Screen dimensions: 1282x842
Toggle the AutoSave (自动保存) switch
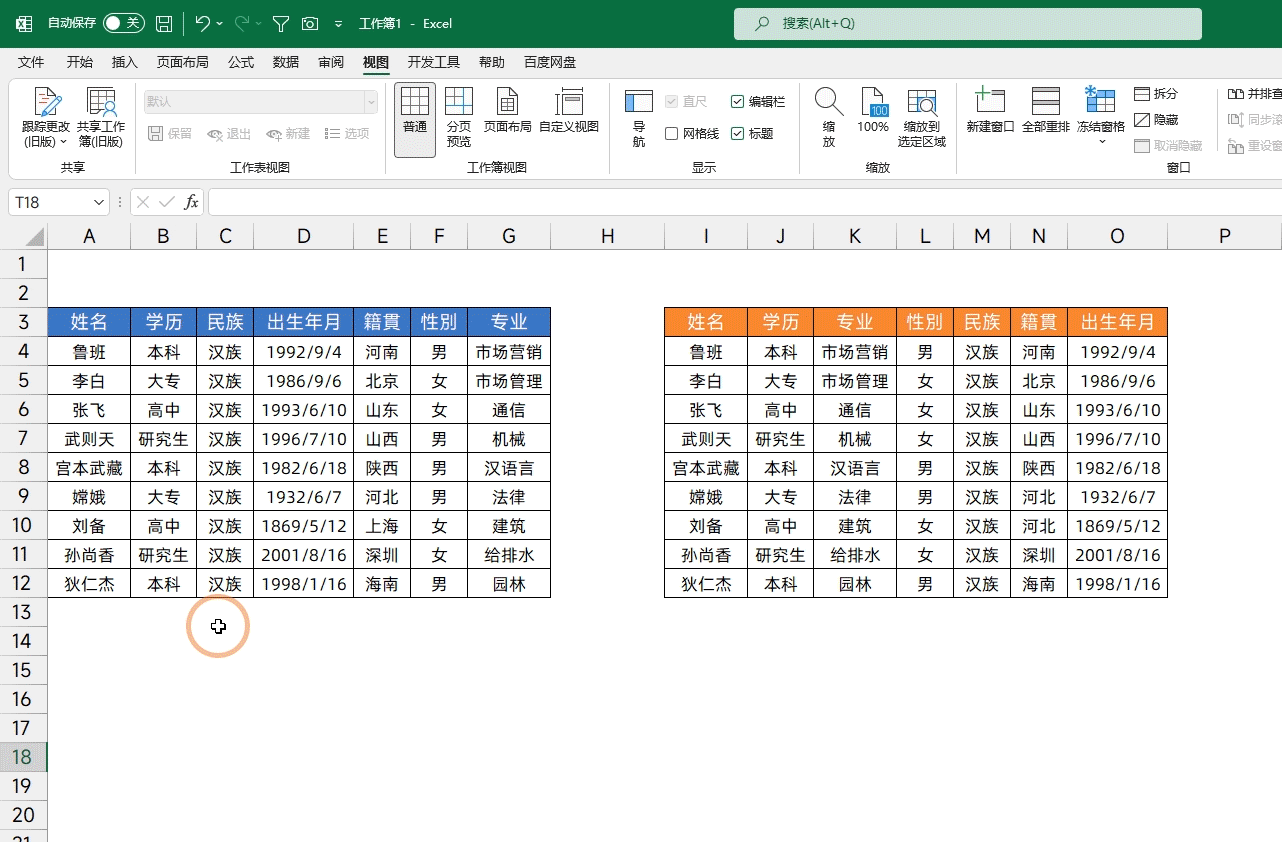point(123,23)
